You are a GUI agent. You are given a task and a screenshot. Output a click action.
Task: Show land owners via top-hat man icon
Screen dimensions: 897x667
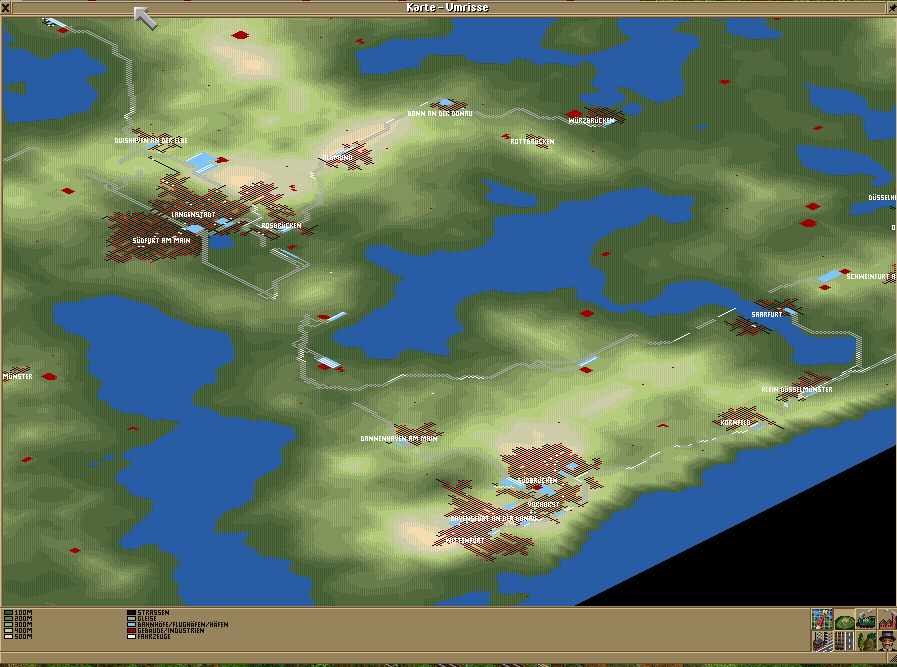pos(887,641)
